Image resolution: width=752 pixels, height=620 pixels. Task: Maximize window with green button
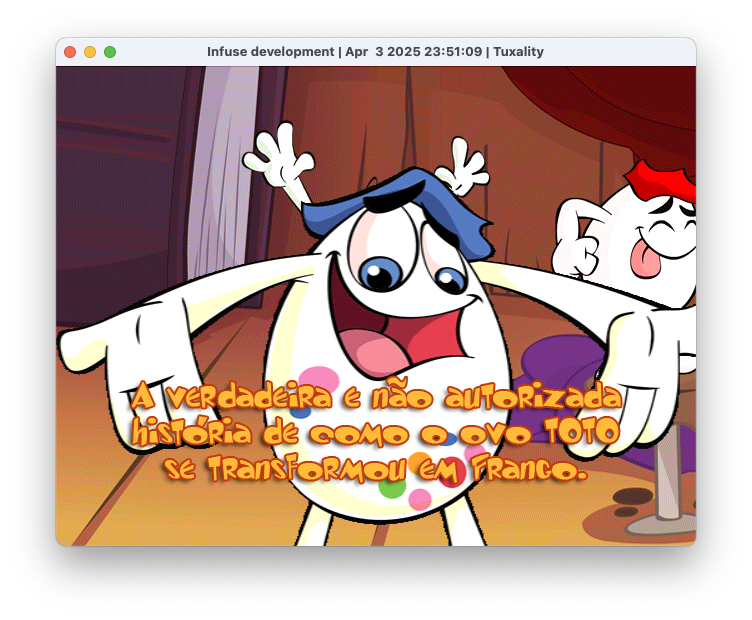[x=110, y=52]
